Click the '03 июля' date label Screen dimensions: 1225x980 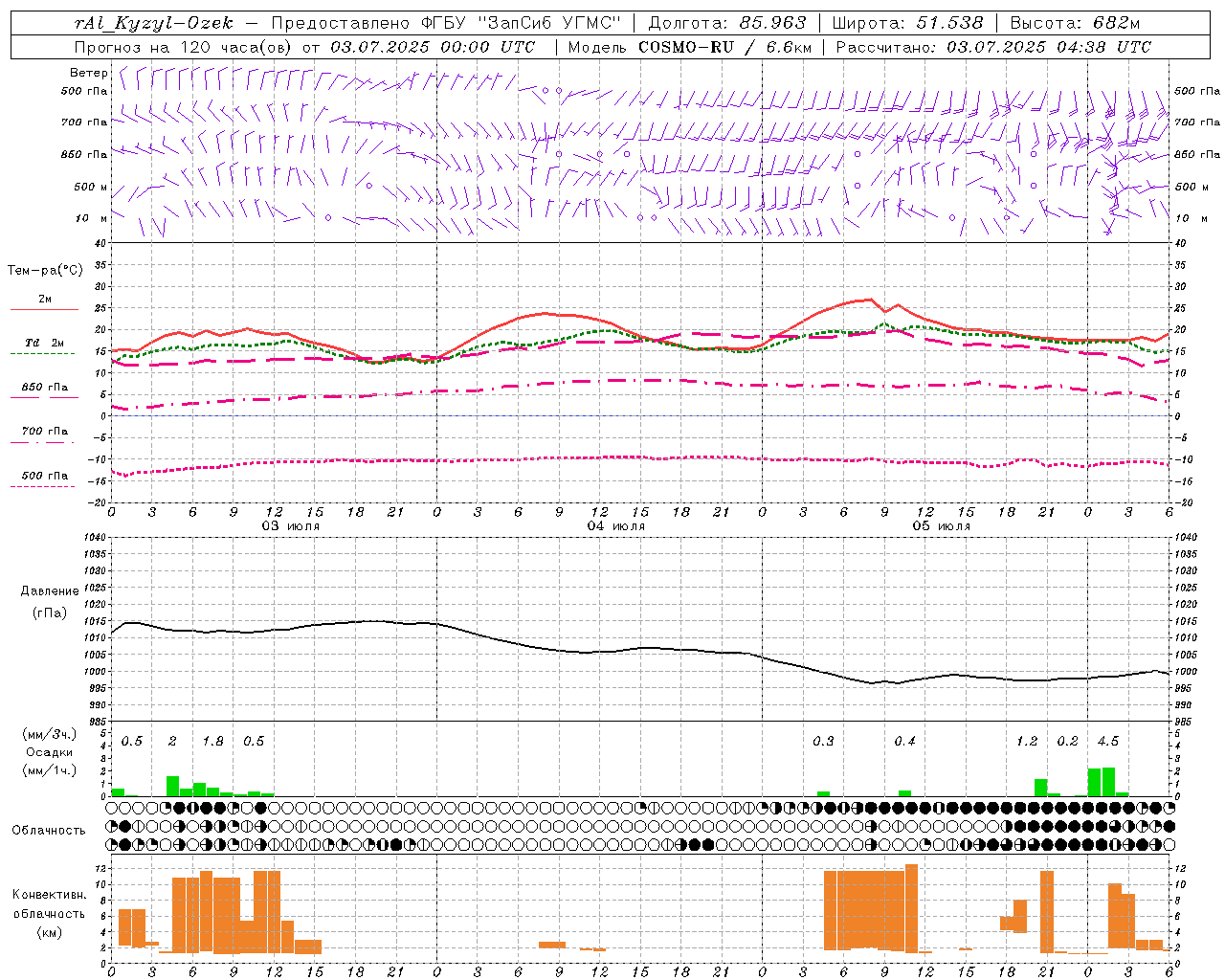291,526
